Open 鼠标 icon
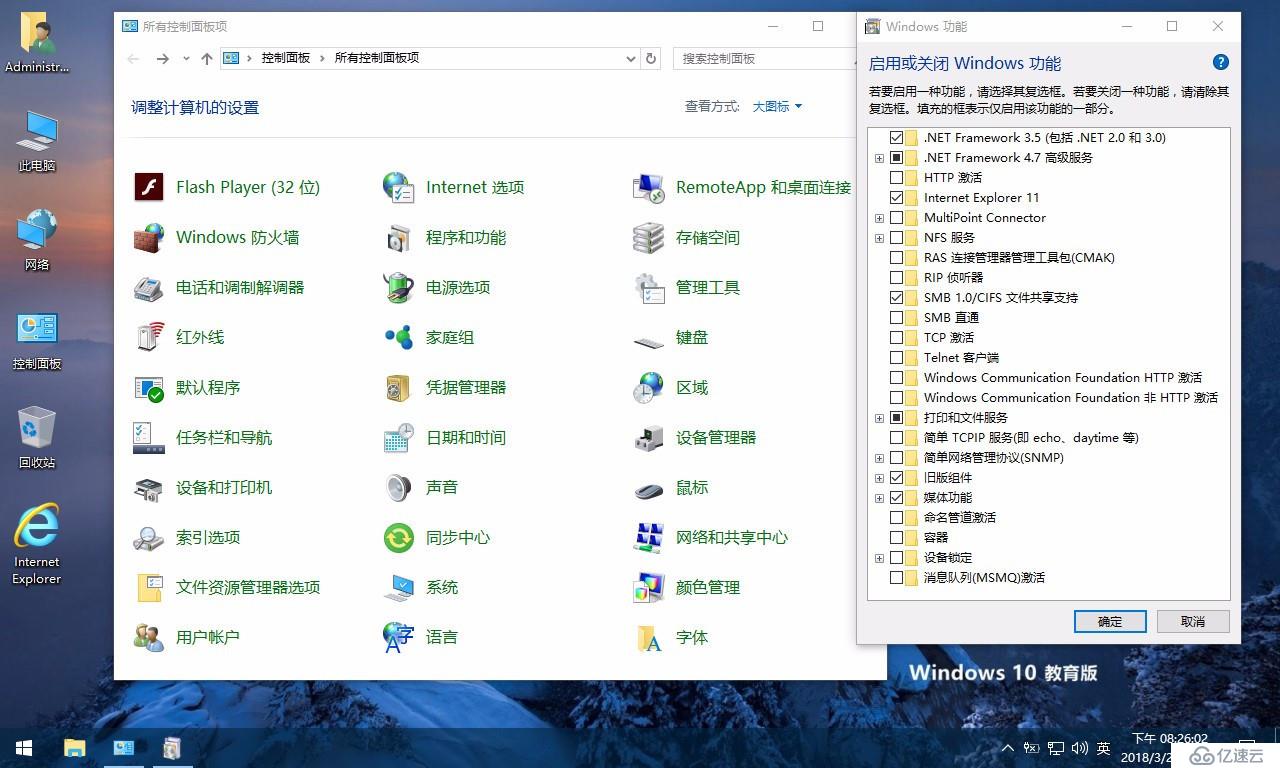Image resolution: width=1280 pixels, height=768 pixels. pyautogui.click(x=649, y=490)
